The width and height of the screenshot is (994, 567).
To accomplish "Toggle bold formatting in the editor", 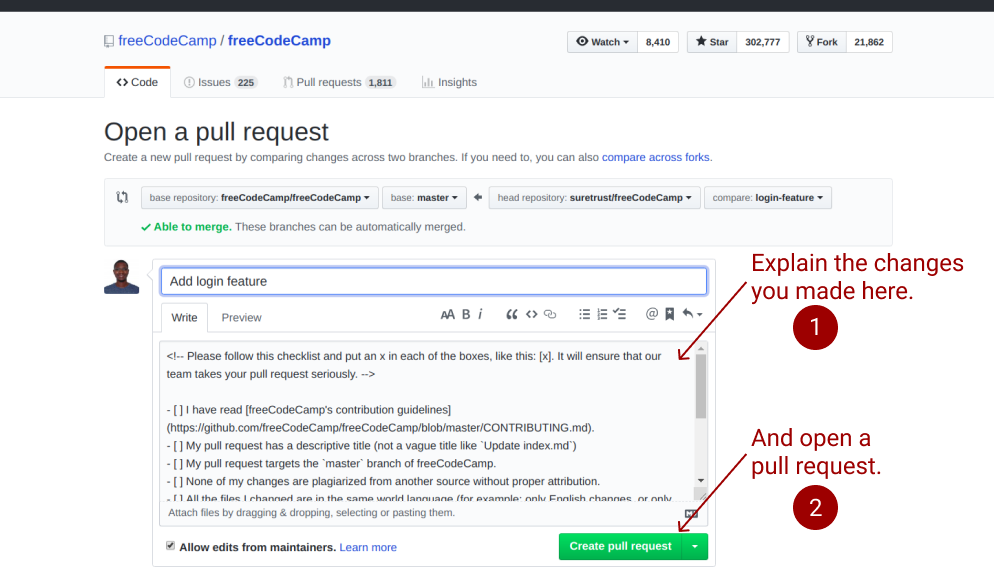I will pyautogui.click(x=466, y=315).
